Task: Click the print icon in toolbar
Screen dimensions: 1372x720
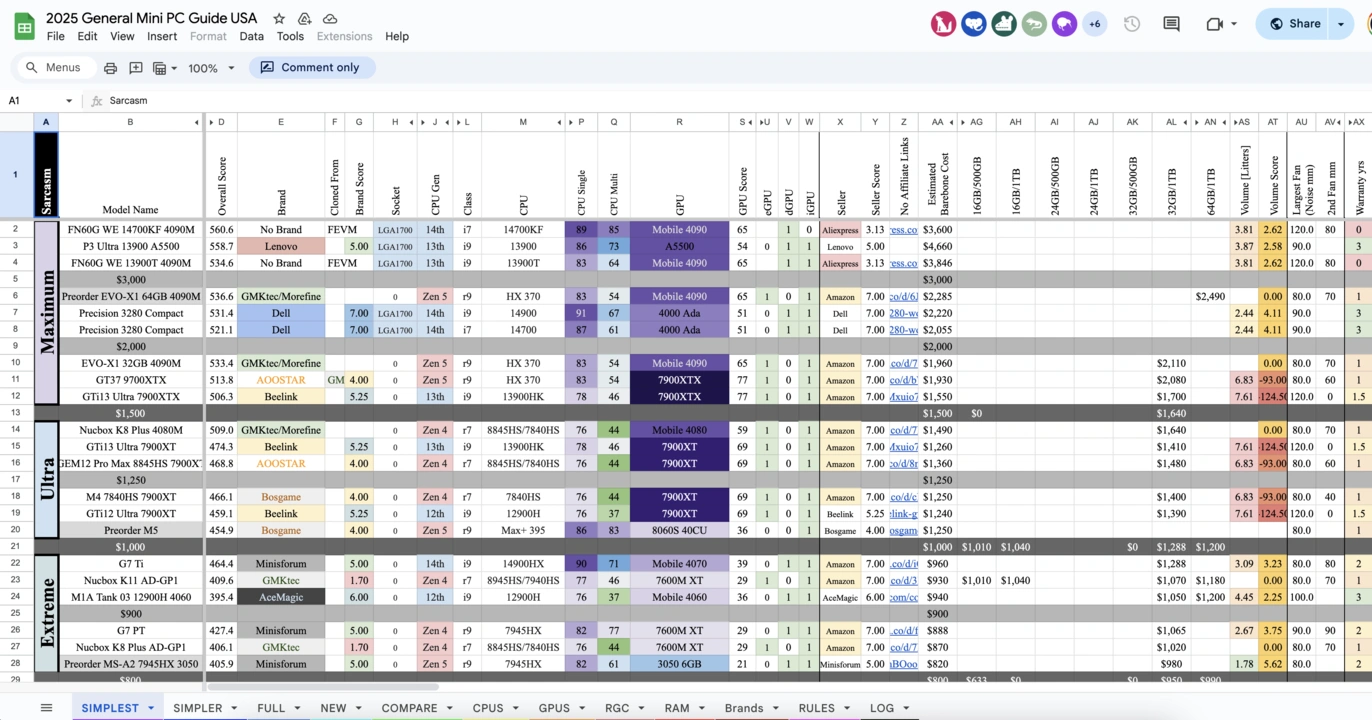Action: point(110,68)
